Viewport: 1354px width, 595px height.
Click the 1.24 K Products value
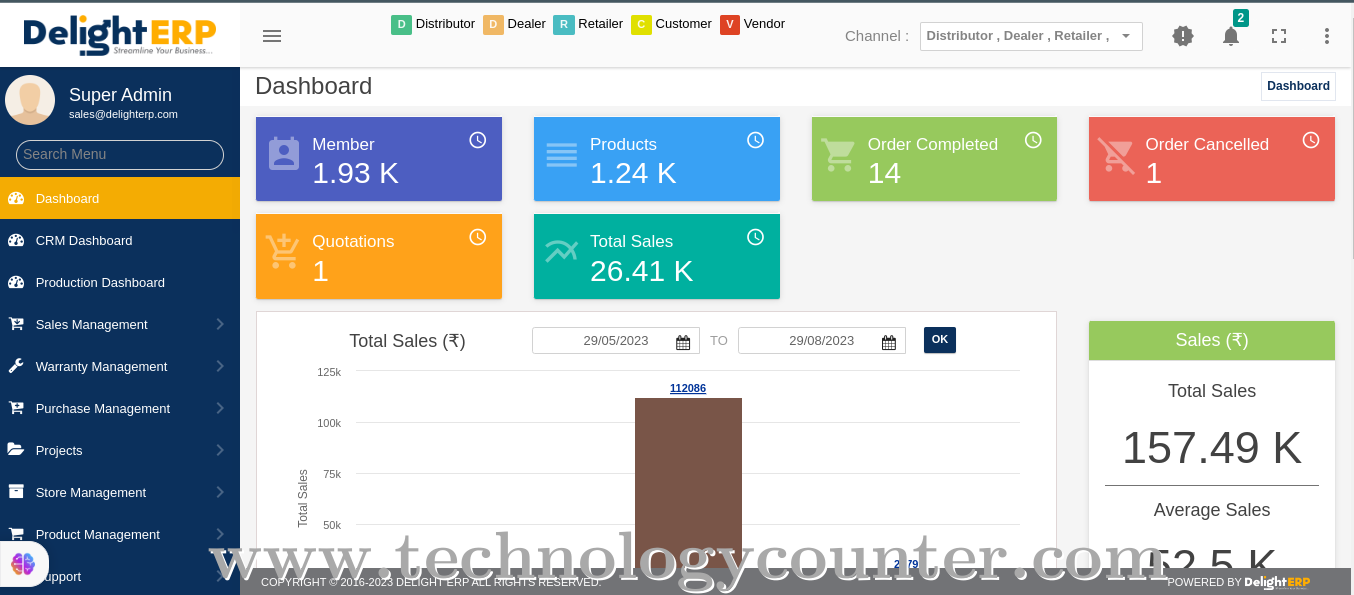tap(633, 173)
